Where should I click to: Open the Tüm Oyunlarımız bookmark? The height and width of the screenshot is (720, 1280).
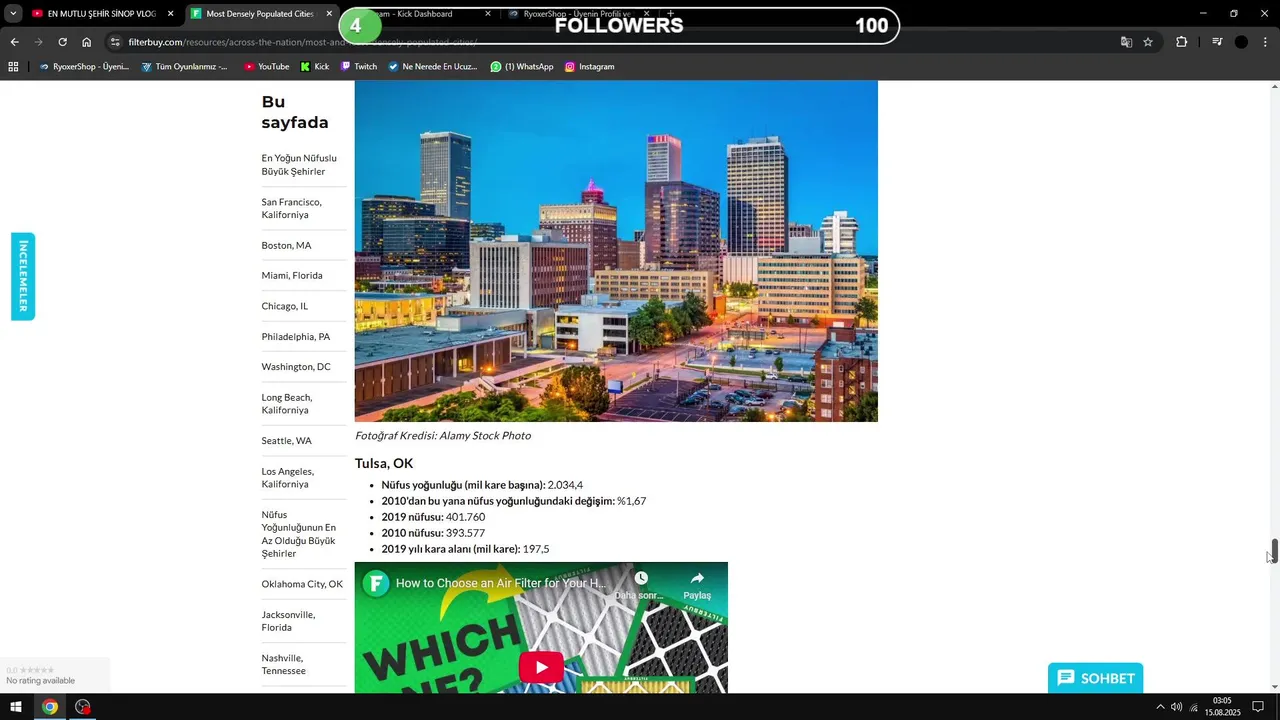coord(184,67)
